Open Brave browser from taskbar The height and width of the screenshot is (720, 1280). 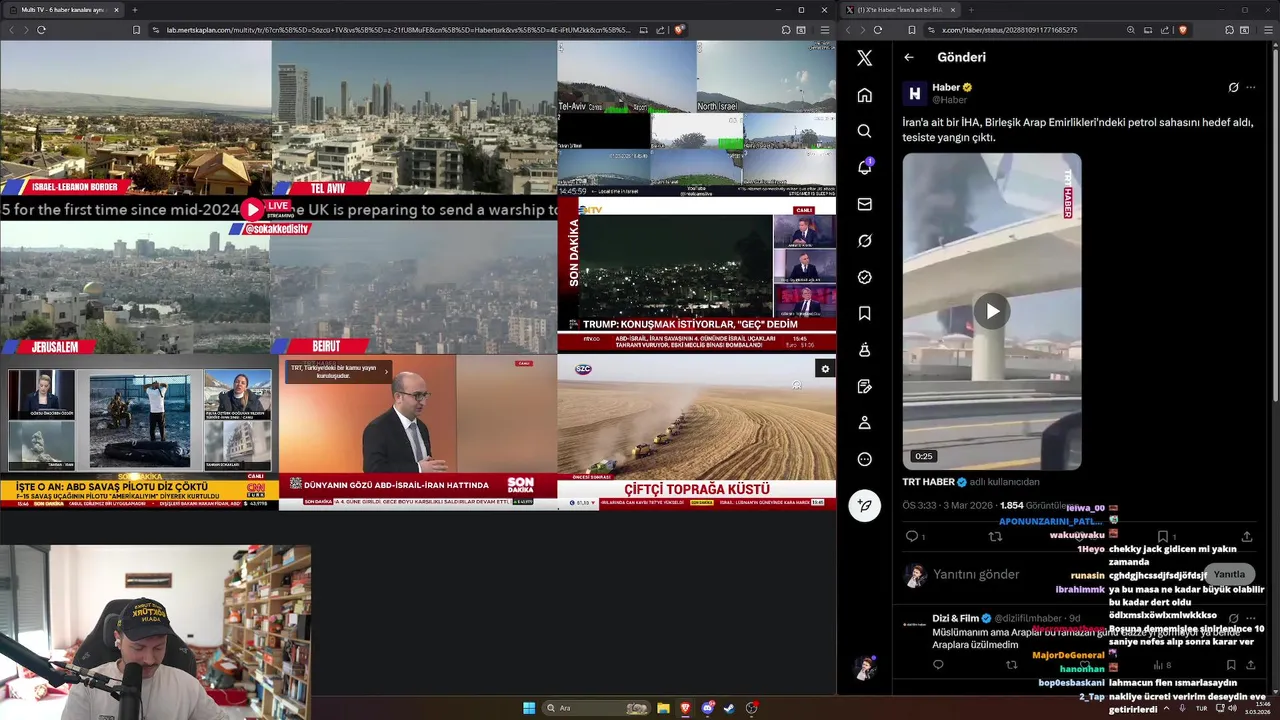click(685, 708)
